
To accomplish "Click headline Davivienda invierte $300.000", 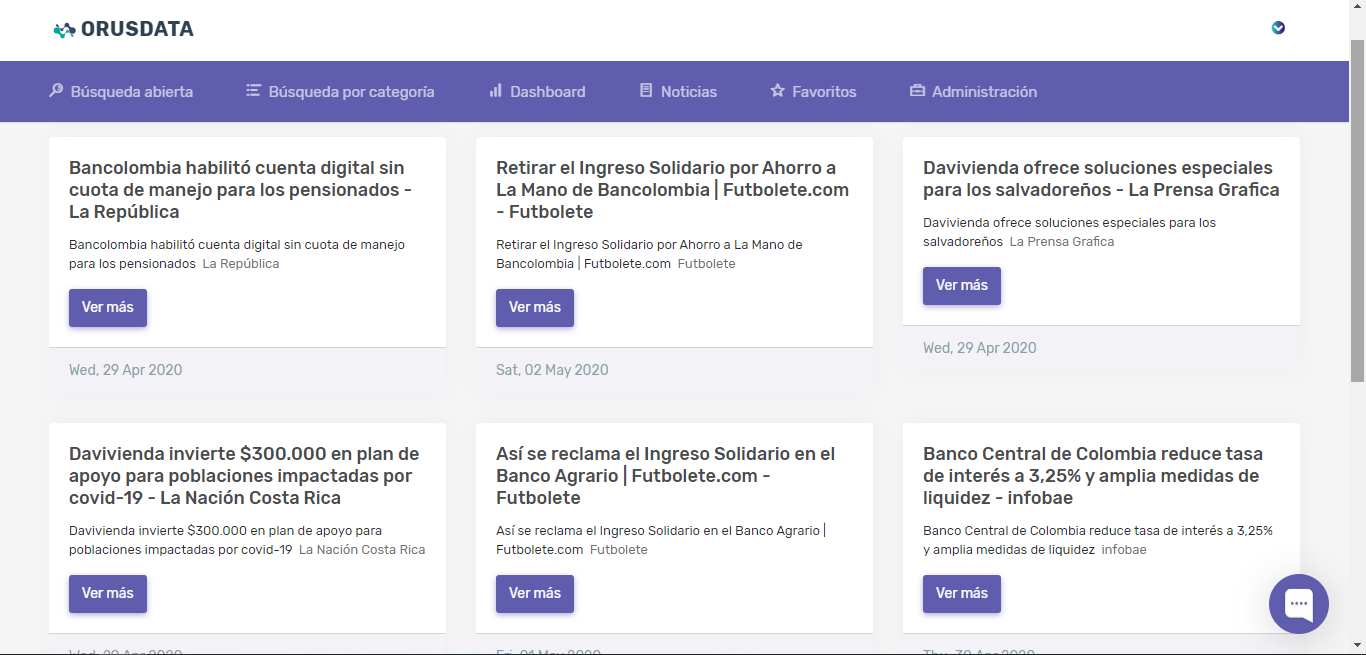I will pos(244,476).
